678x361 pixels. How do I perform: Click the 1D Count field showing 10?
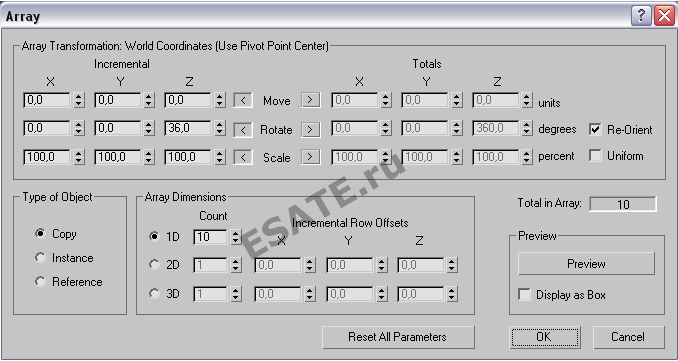[211, 237]
